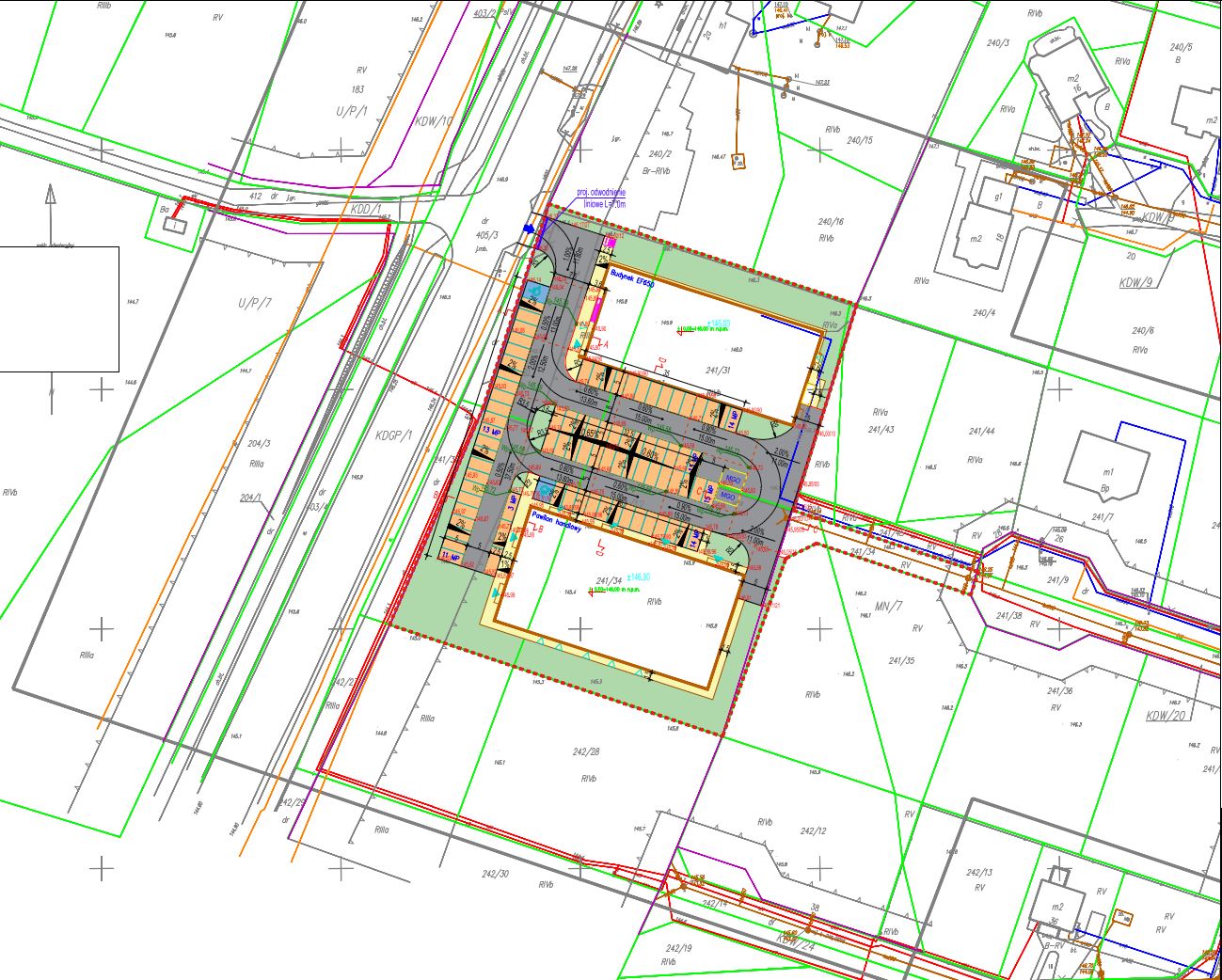The width and height of the screenshot is (1222, 980).
Task: Click zone label "U/P/7"
Action: [x=256, y=303]
